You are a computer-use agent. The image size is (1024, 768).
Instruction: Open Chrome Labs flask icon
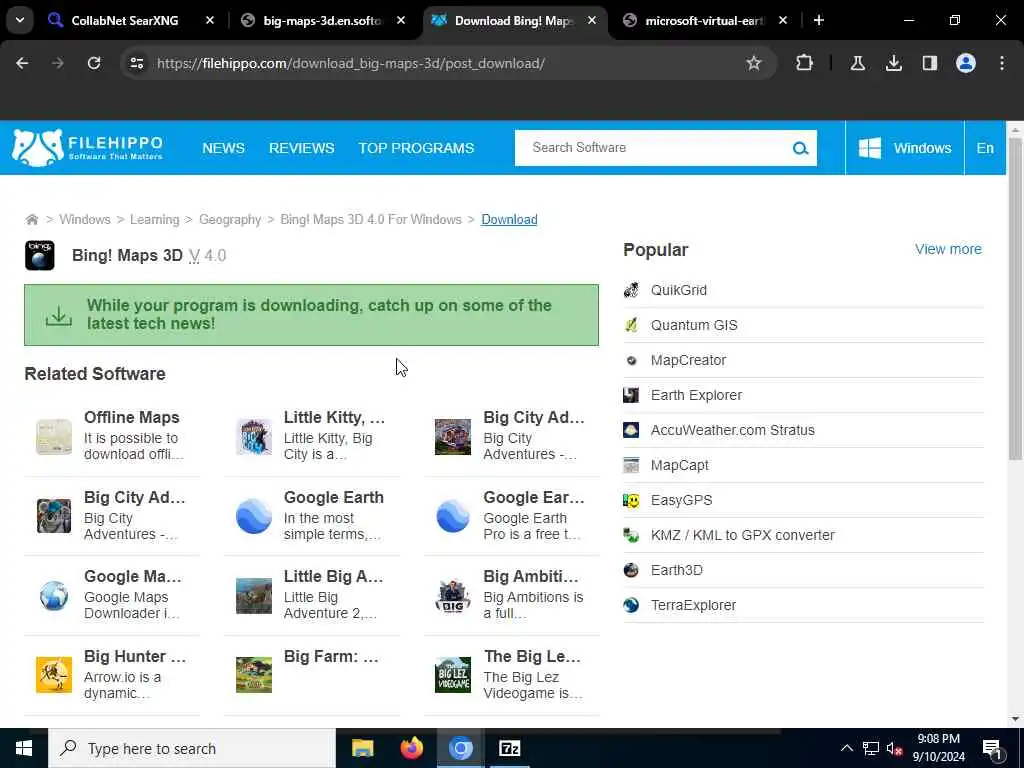coord(857,63)
